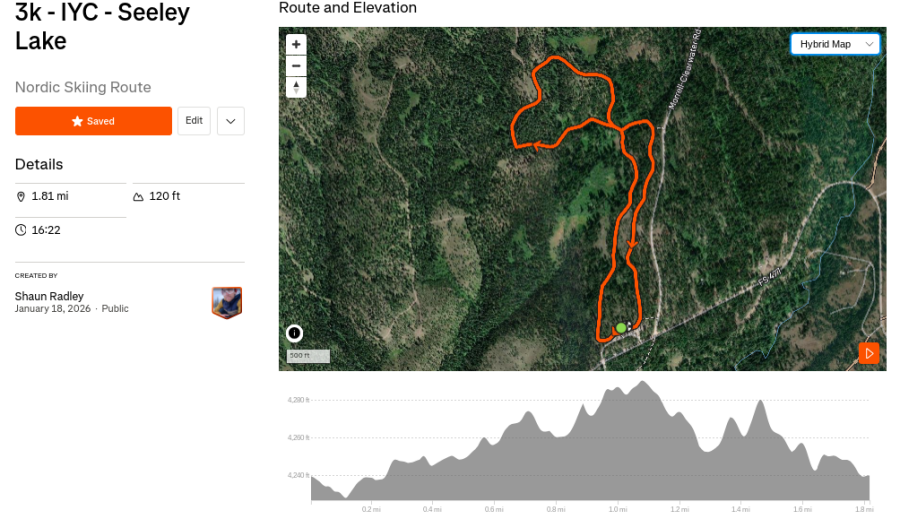Play the route flyover animation
The height and width of the screenshot is (519, 900).
pyautogui.click(x=869, y=353)
